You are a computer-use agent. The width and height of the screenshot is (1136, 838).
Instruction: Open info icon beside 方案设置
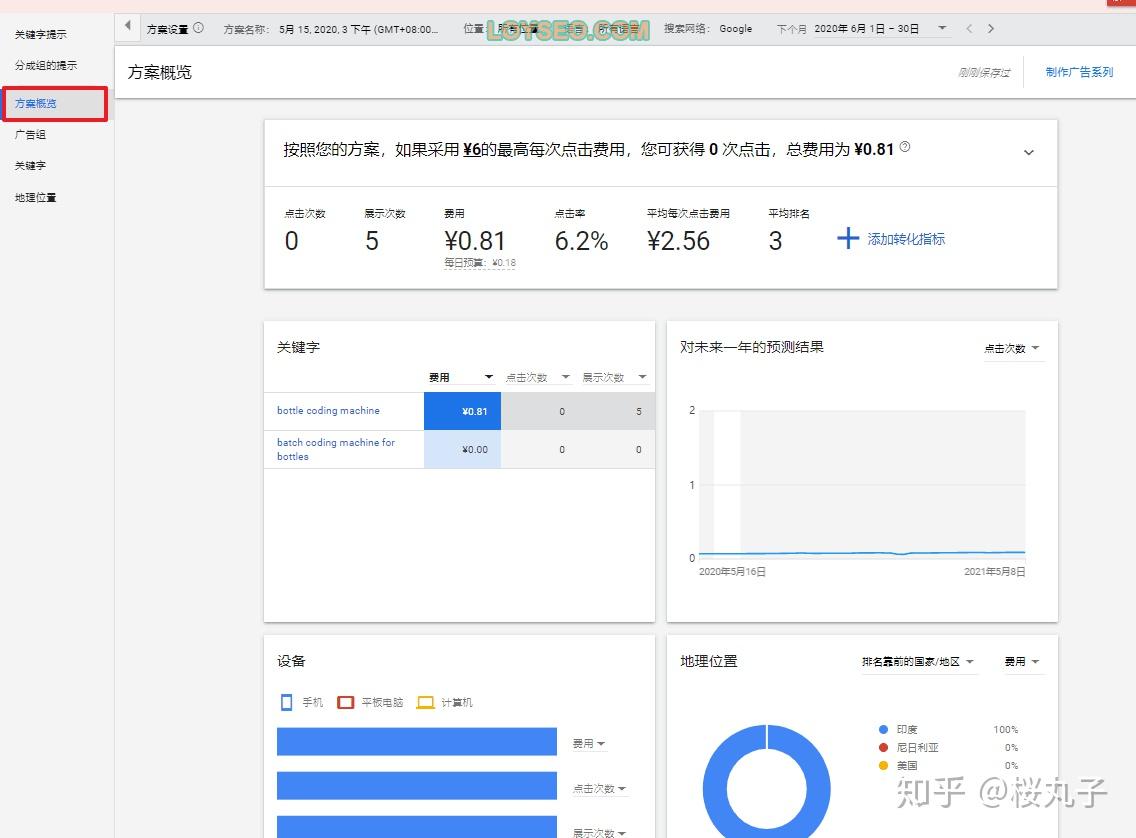tap(199, 28)
